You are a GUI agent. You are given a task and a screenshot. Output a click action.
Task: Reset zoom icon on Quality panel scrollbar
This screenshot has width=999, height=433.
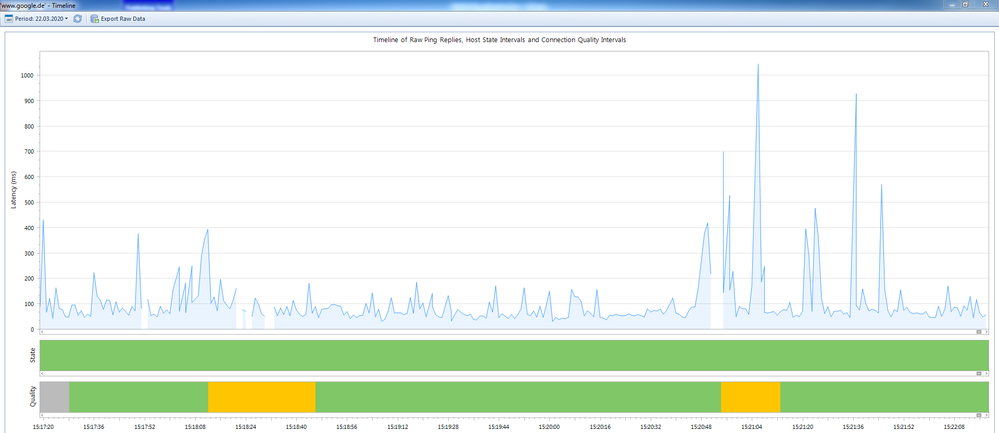980,415
